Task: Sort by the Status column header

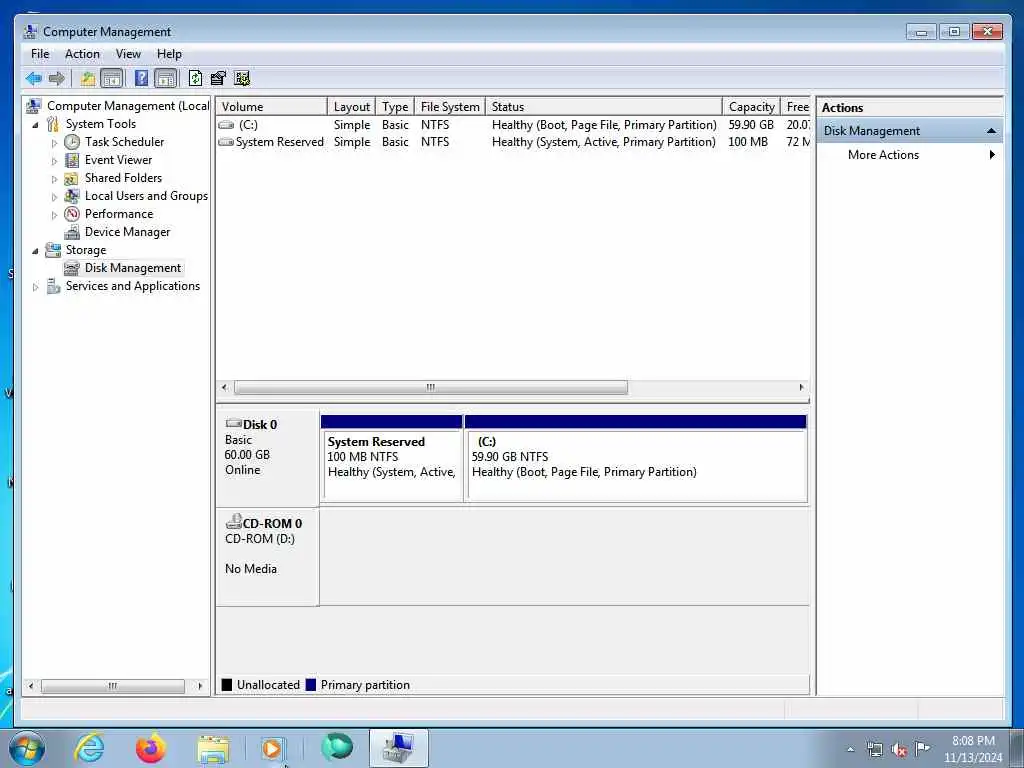Action: tap(604, 106)
